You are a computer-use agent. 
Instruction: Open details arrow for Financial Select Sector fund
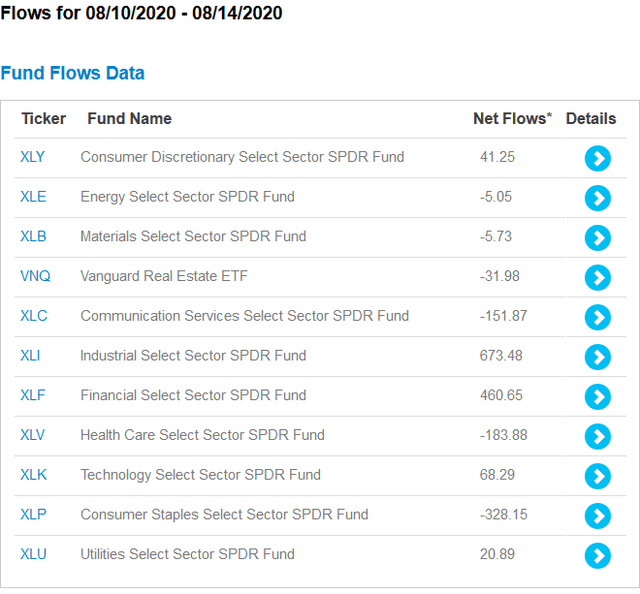[x=598, y=396]
